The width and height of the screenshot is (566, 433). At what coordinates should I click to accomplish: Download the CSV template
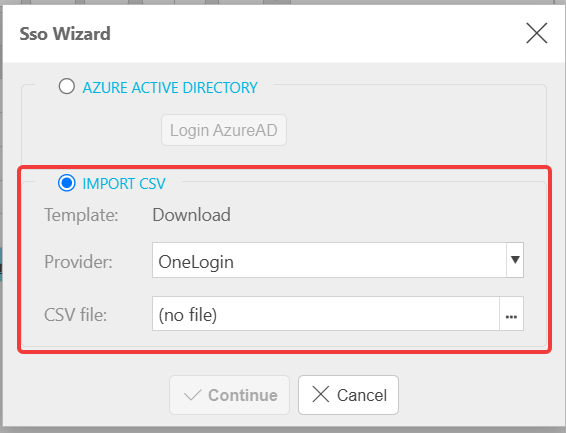[x=191, y=215]
